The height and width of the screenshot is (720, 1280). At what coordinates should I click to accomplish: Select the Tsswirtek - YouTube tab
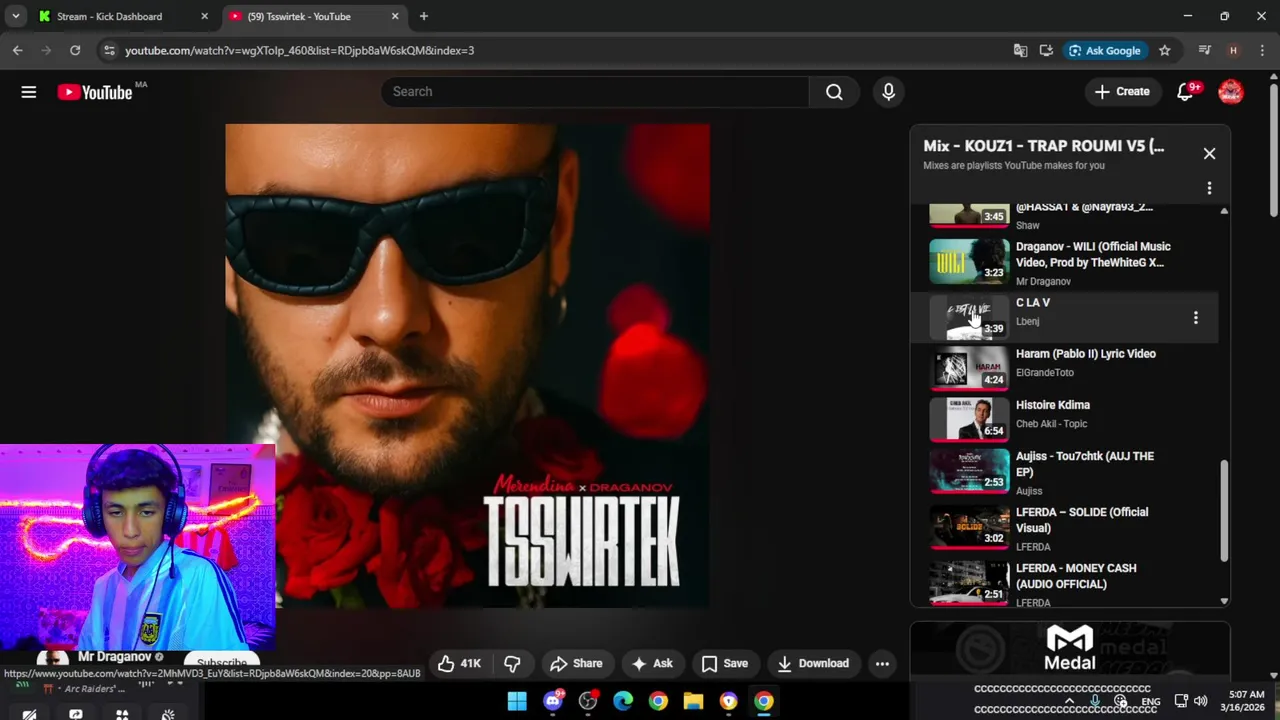tap(313, 16)
